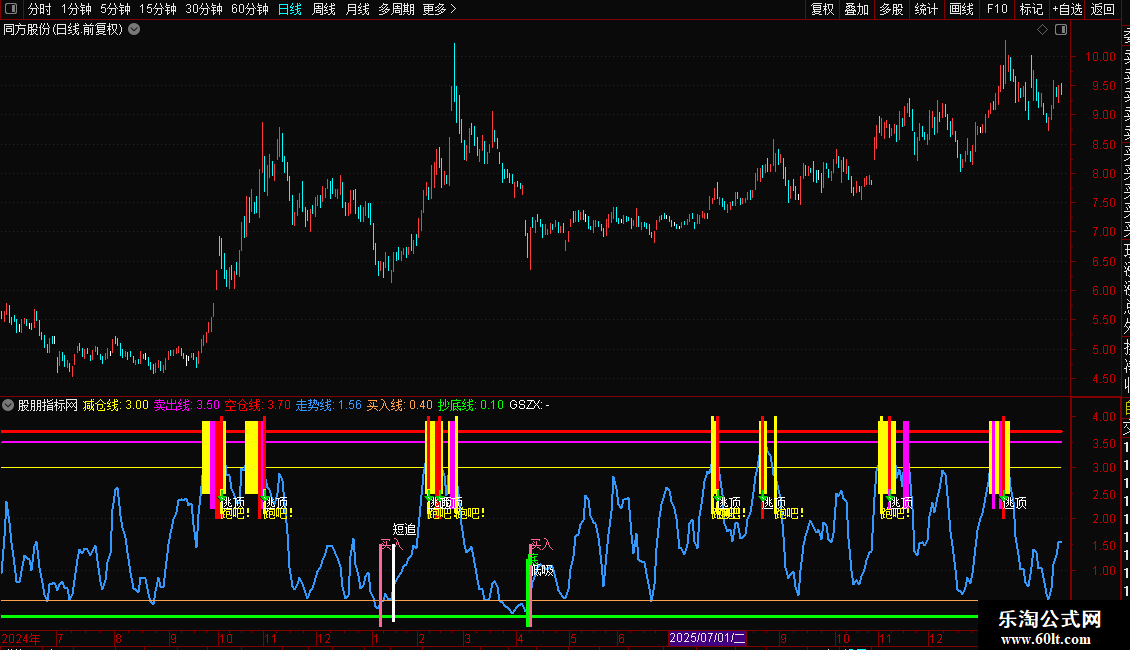The height and width of the screenshot is (650, 1130).
Task: Add the stock to watchlist with +自选
Action: pyautogui.click(x=1066, y=9)
